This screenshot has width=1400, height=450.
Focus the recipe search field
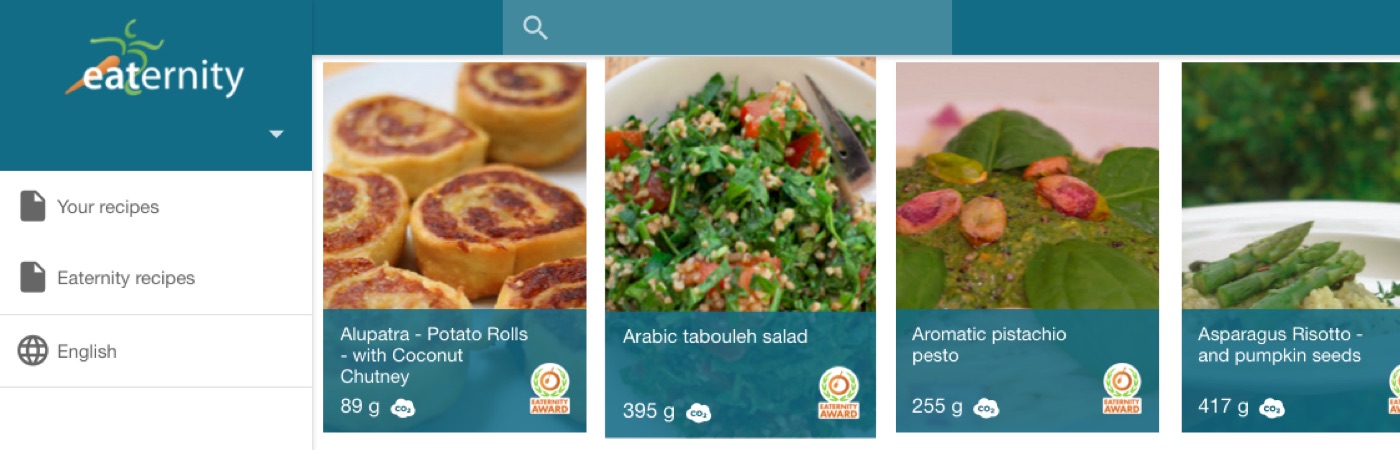[740, 28]
